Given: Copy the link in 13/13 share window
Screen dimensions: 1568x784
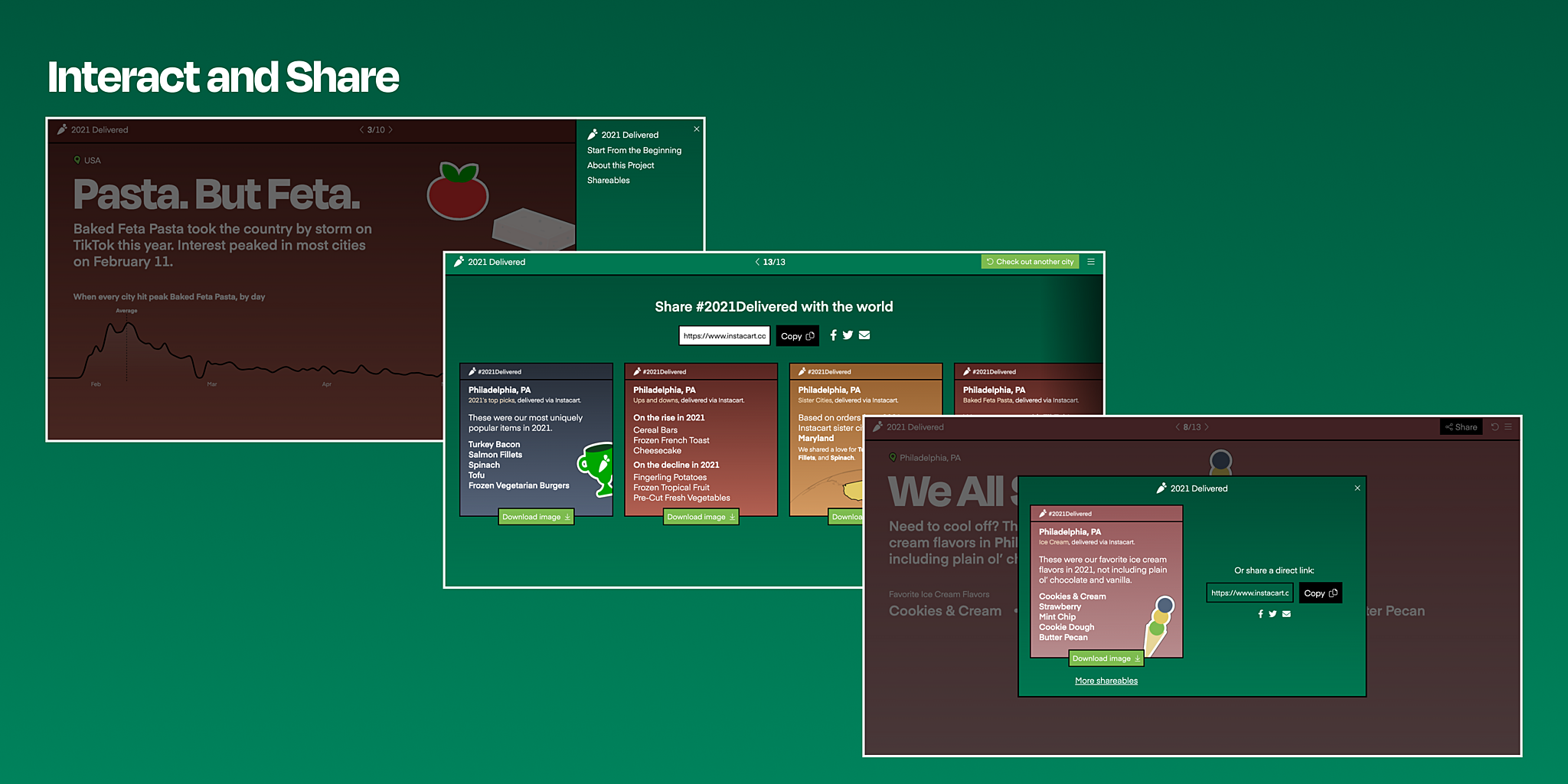Looking at the screenshot, I should pyautogui.click(x=797, y=336).
